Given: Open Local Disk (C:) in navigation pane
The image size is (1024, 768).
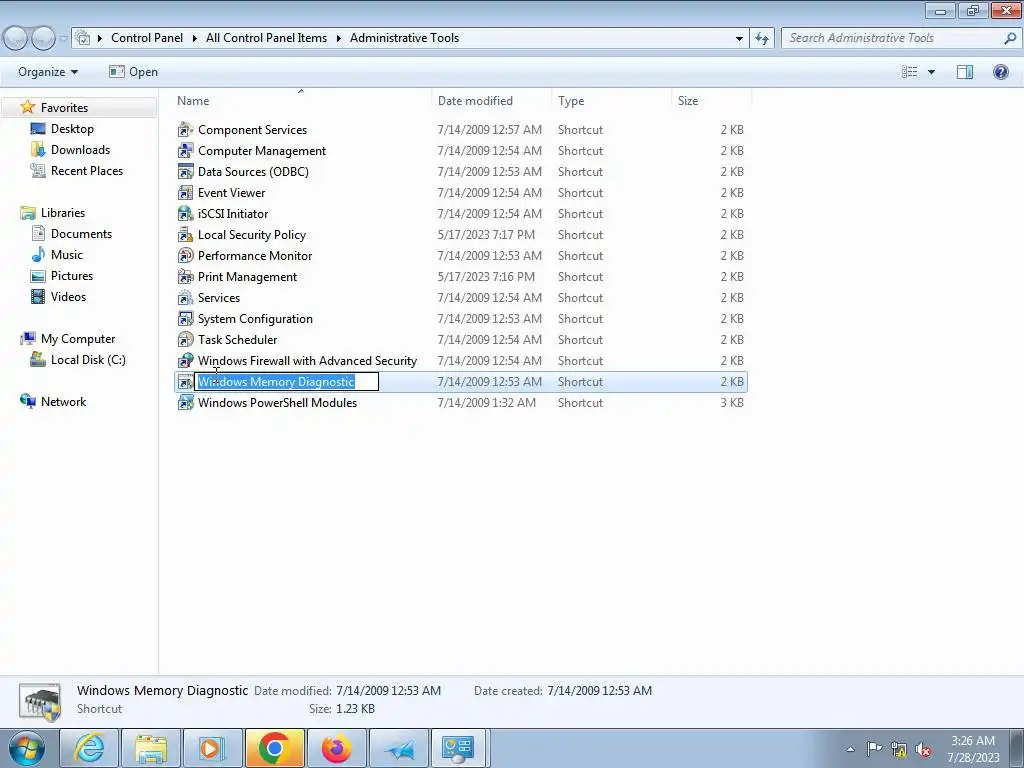Looking at the screenshot, I should (88, 360).
